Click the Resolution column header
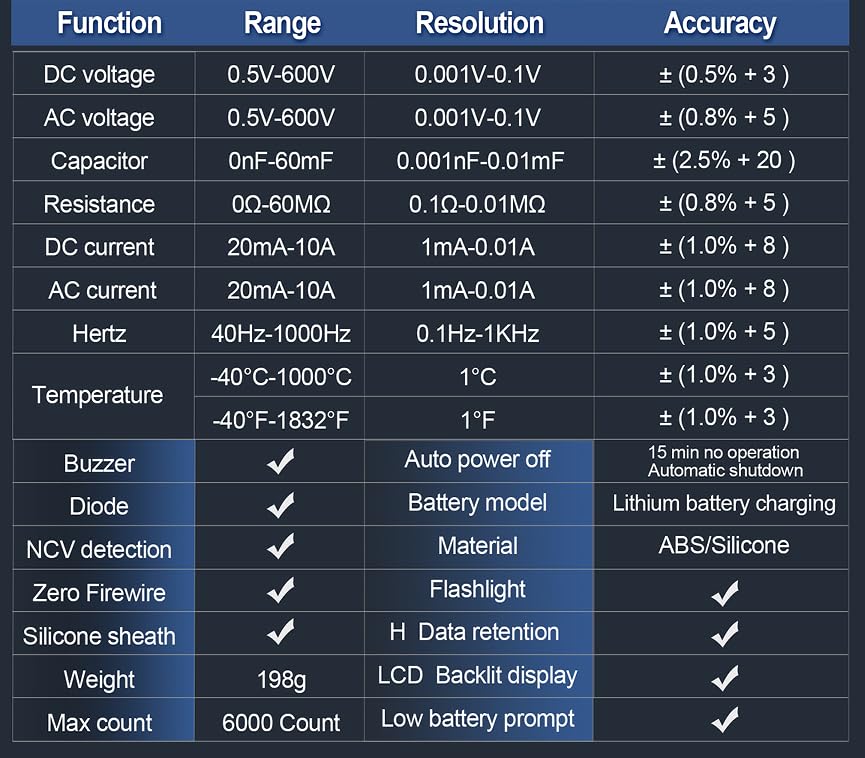 480,24
